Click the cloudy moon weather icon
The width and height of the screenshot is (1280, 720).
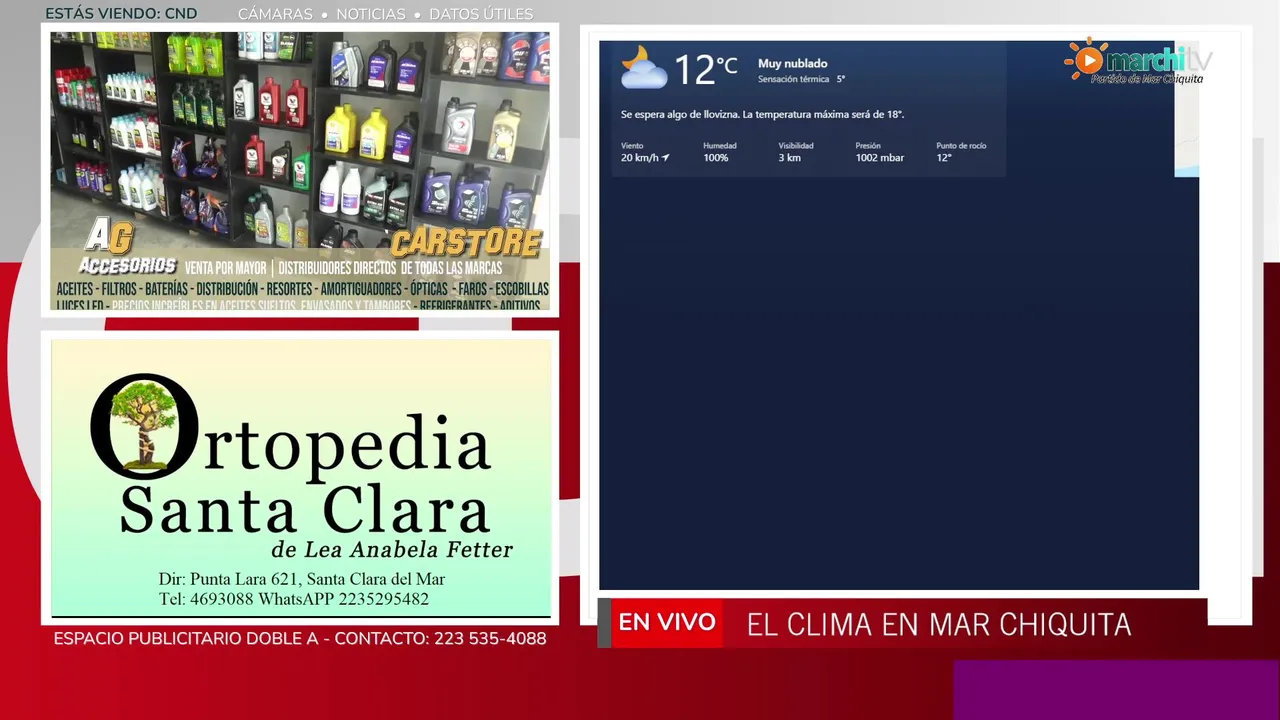tap(642, 68)
